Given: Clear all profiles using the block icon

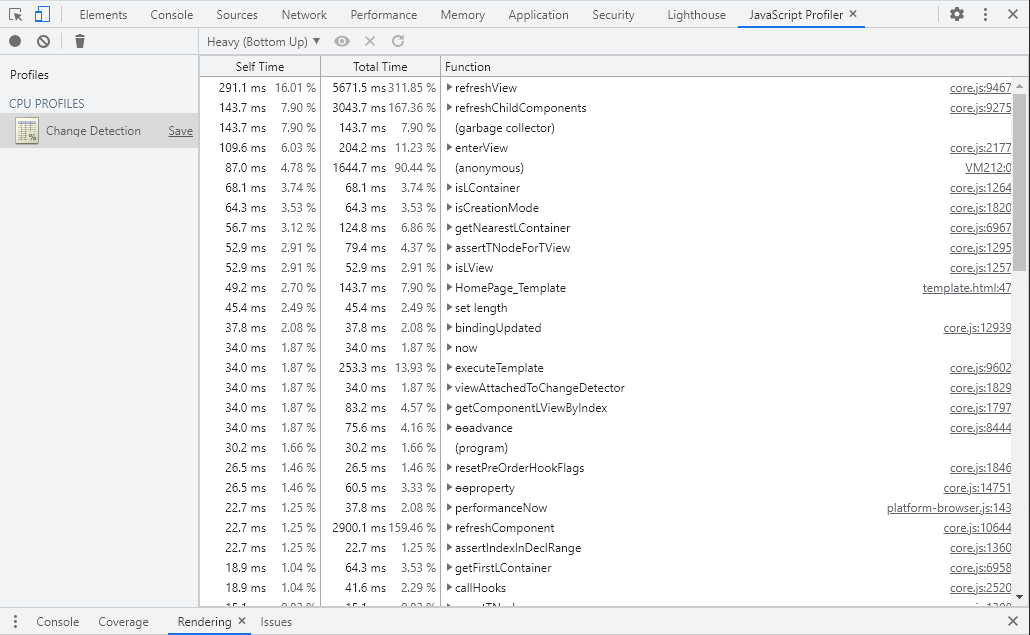Looking at the screenshot, I should point(41,41).
